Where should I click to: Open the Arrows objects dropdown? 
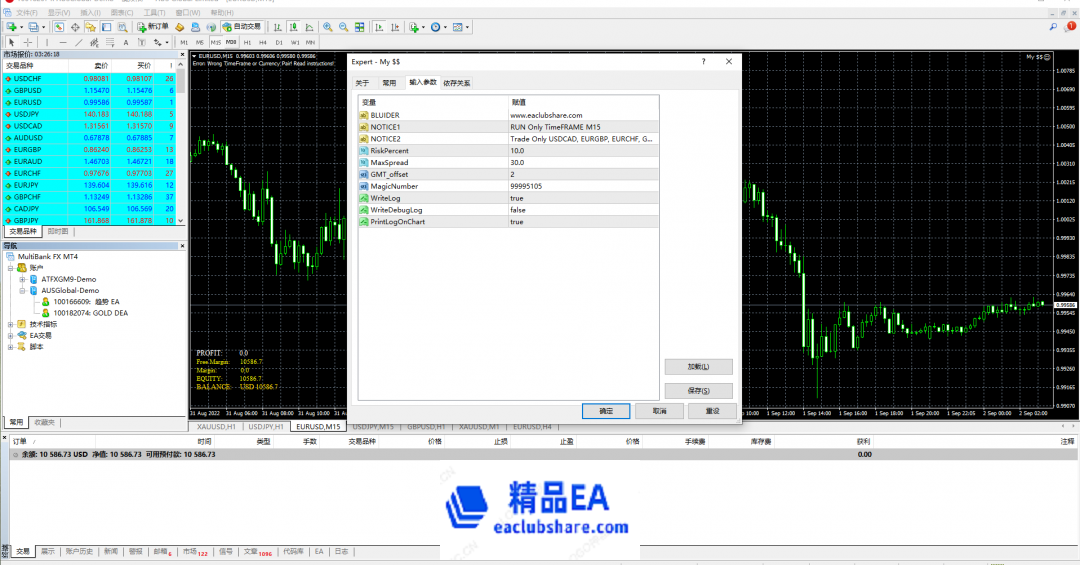point(160,42)
